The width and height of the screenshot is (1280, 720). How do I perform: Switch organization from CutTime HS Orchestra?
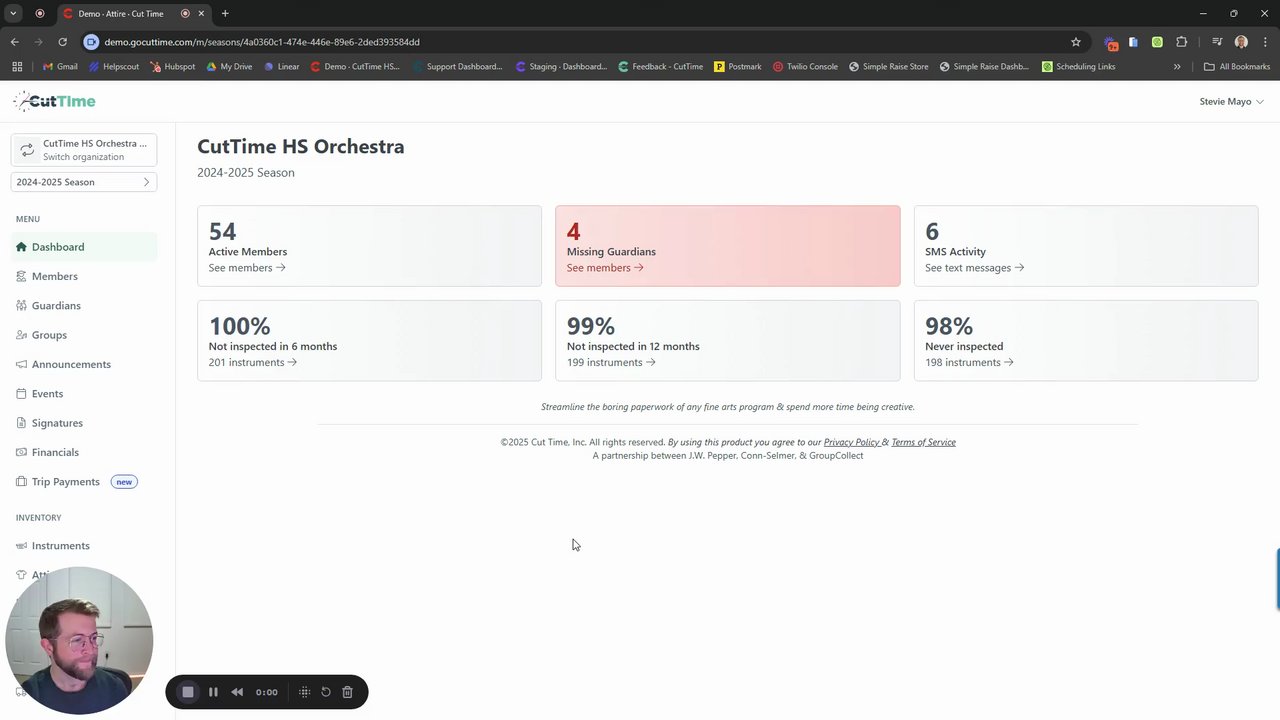(84, 150)
